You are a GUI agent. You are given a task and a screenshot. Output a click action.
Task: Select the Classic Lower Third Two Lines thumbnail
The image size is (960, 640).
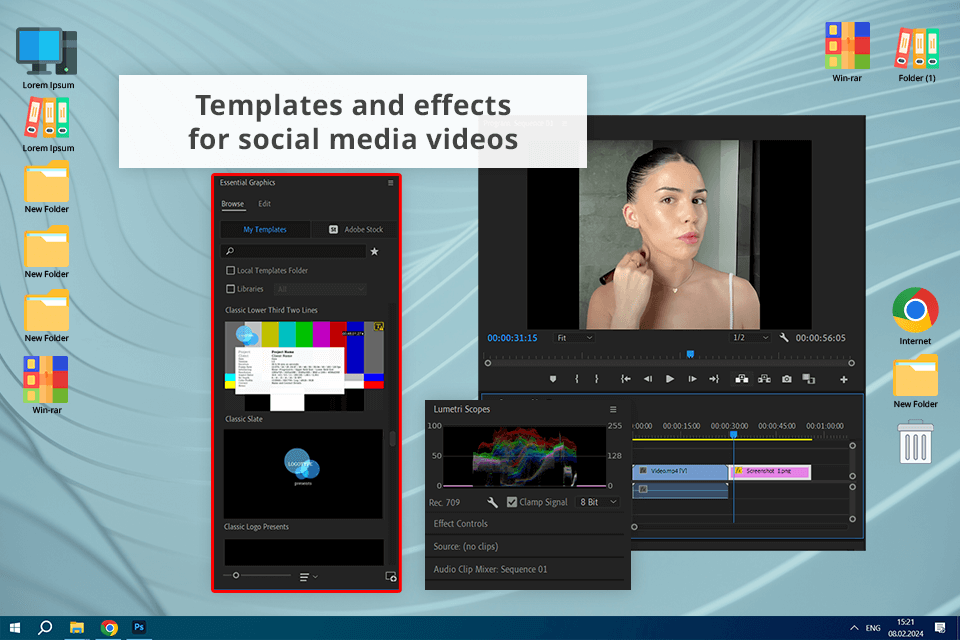pyautogui.click(x=304, y=366)
